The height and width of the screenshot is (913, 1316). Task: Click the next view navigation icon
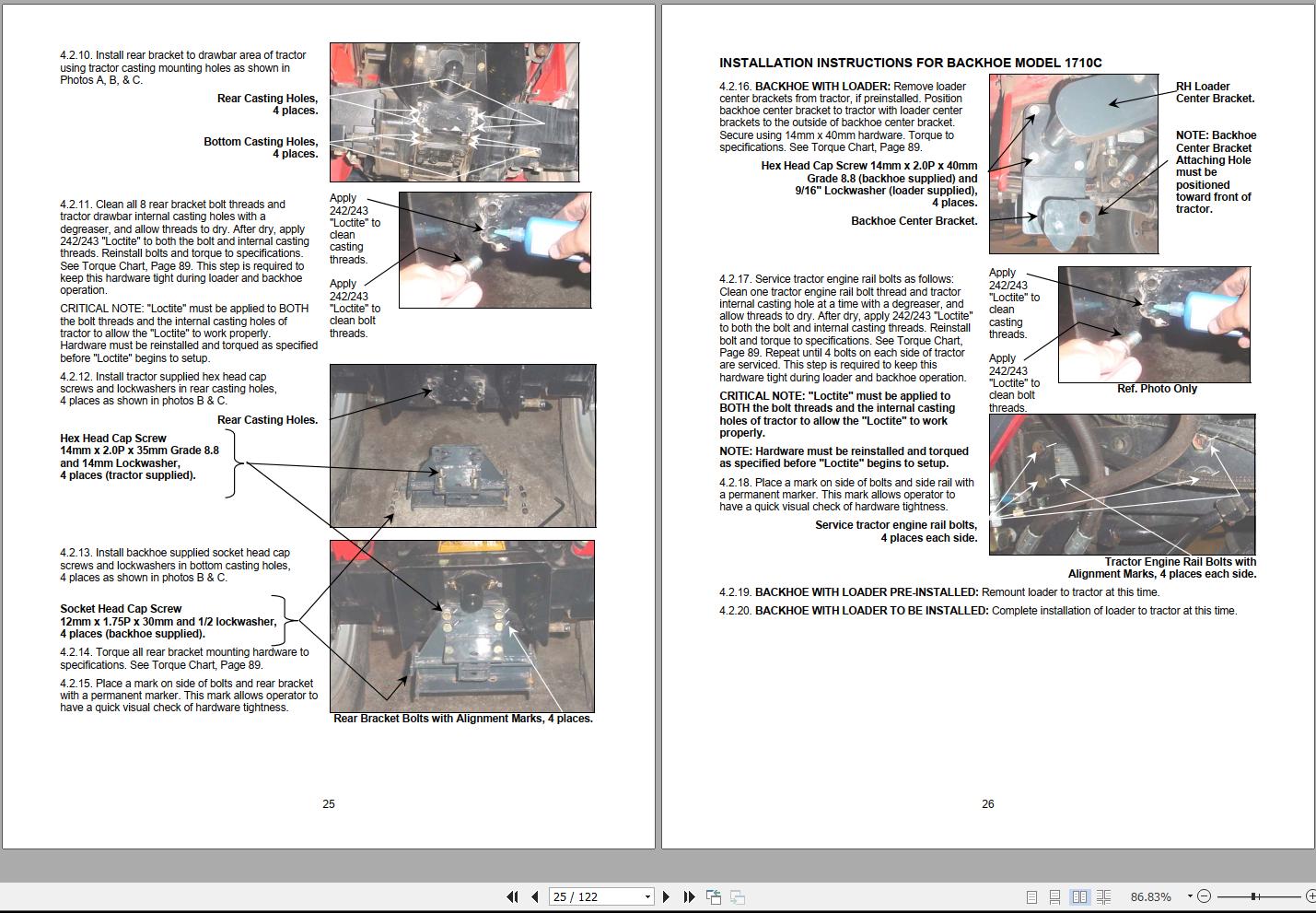[738, 896]
